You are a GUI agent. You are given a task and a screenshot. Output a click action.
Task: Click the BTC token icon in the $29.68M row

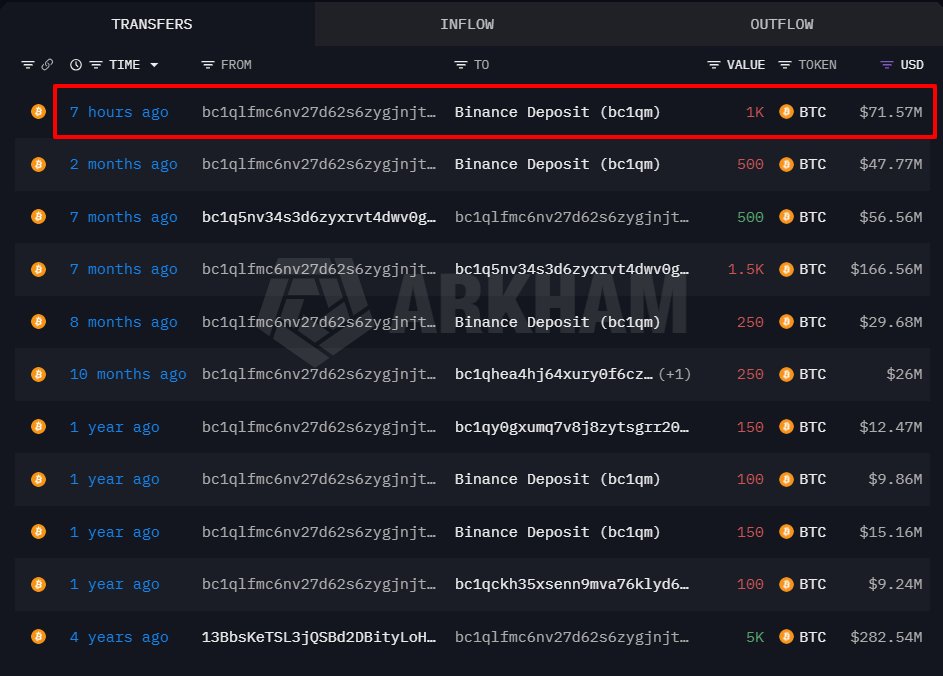click(786, 322)
